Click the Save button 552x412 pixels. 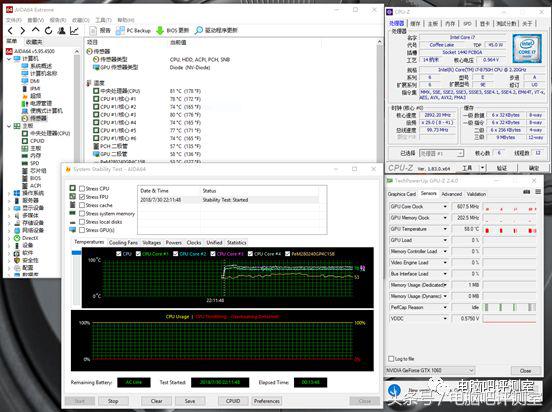coord(190,401)
